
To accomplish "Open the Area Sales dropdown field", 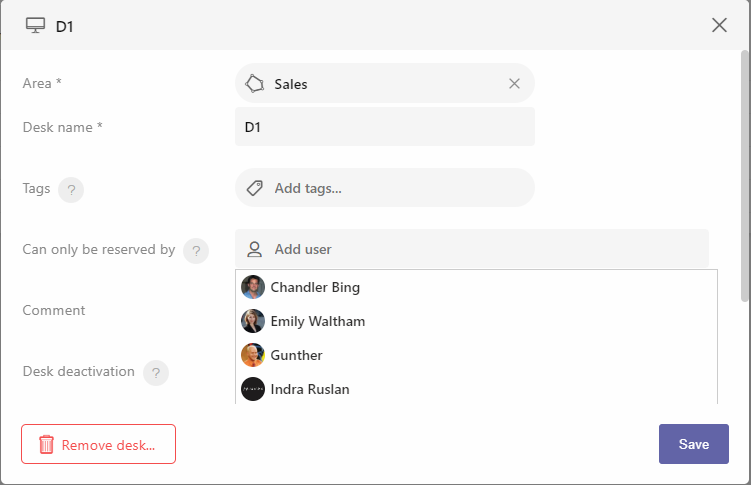I will [x=385, y=83].
